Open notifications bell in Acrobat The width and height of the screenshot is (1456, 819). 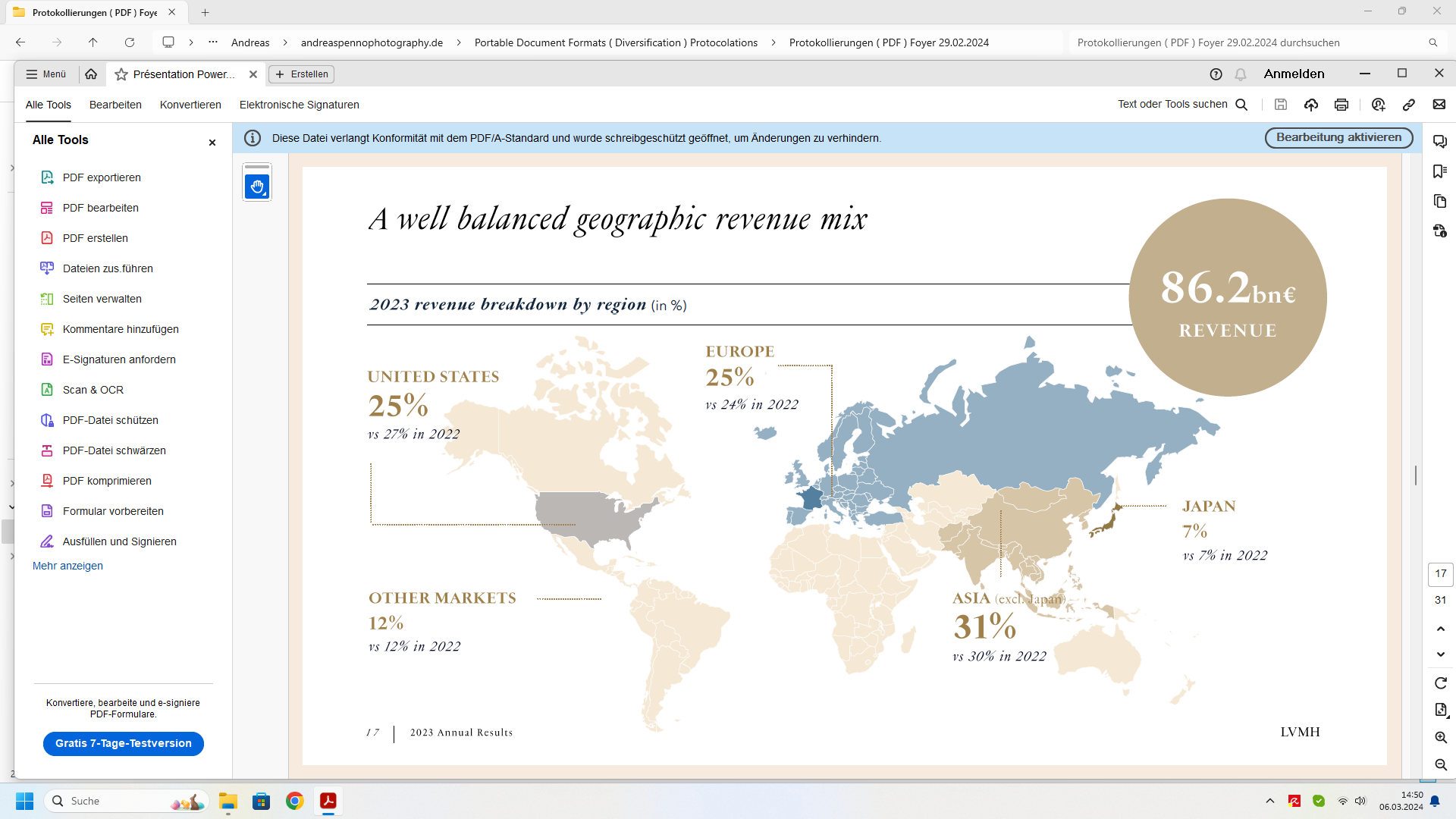point(1241,74)
